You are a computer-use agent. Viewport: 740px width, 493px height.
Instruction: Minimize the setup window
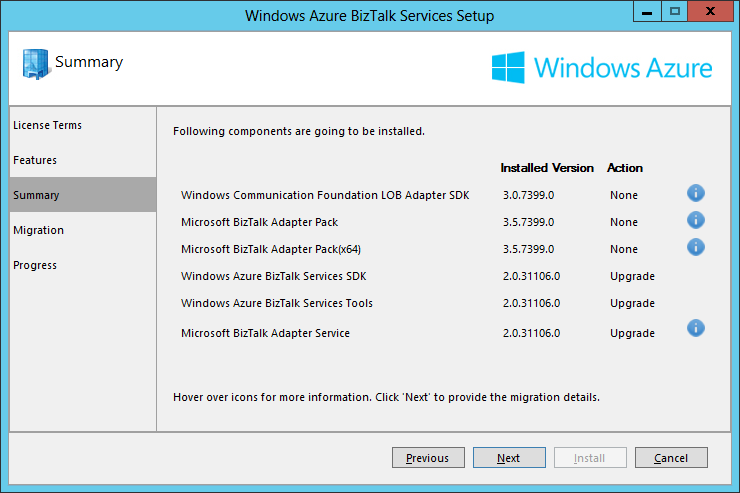pos(647,11)
